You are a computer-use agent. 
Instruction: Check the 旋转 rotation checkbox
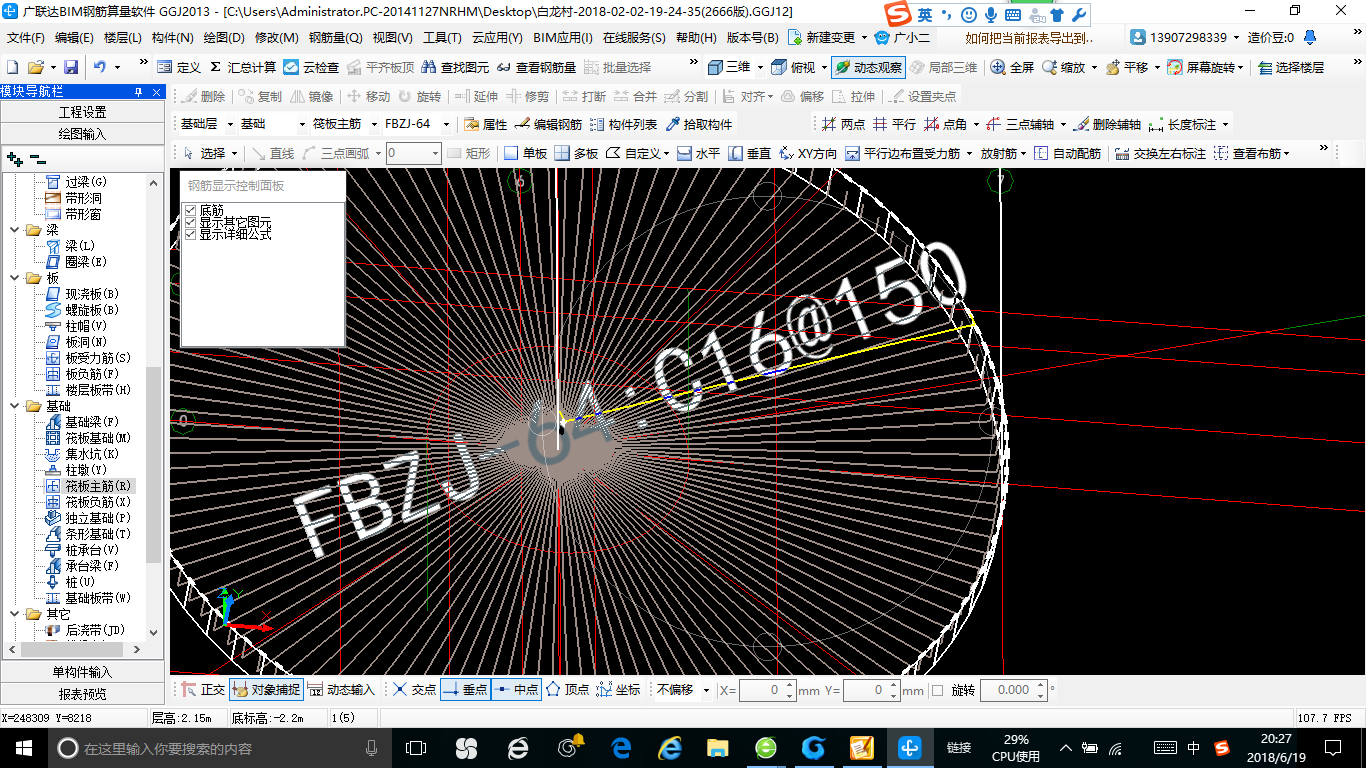[937, 690]
